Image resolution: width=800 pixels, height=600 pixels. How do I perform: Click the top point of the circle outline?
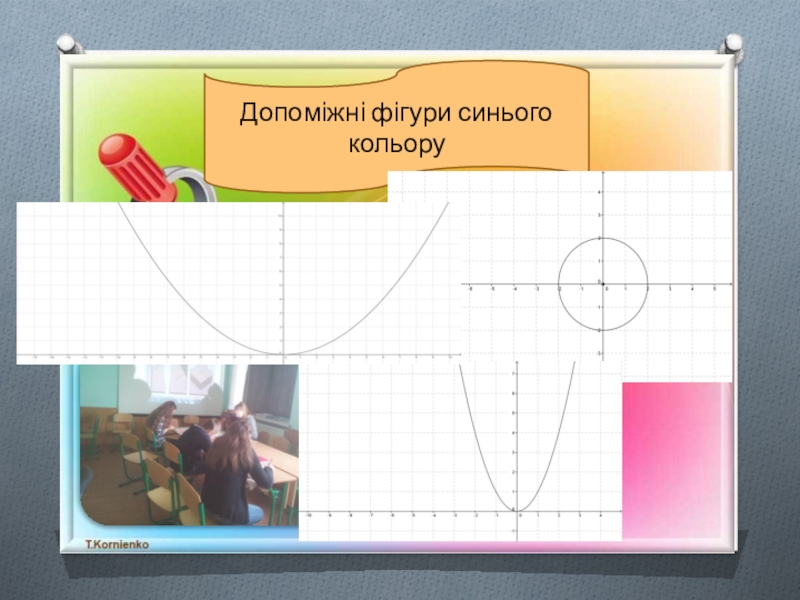(602, 239)
